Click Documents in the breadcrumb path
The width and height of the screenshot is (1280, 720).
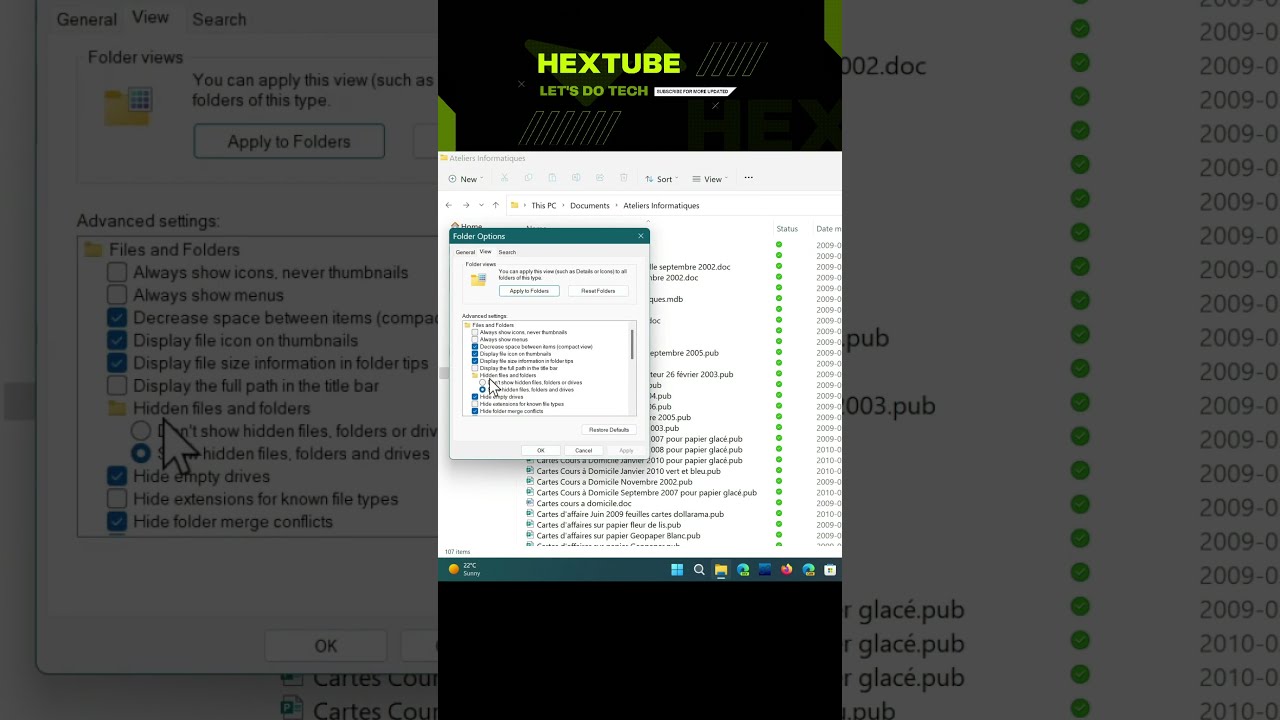tap(590, 205)
